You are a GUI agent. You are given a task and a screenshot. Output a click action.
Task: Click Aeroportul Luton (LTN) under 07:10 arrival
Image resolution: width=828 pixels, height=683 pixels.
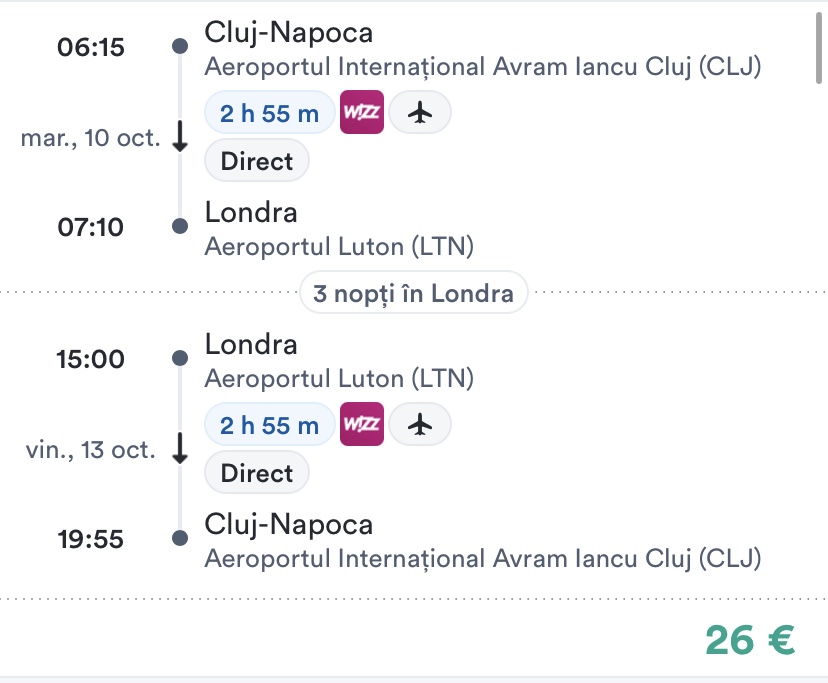pyautogui.click(x=338, y=246)
